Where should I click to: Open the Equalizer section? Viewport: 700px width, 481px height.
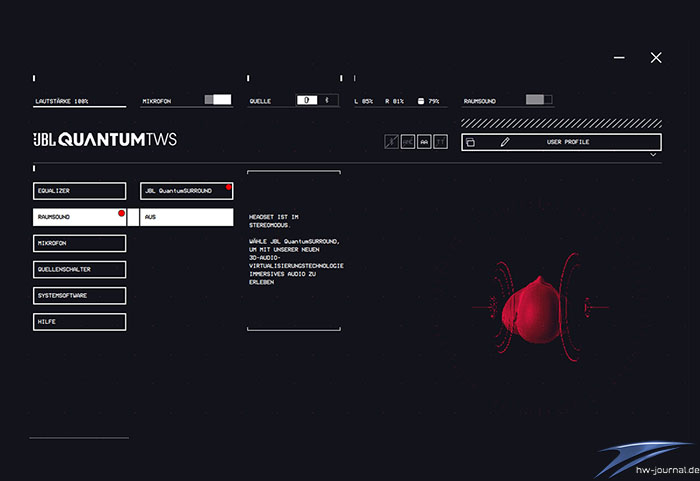click(79, 191)
